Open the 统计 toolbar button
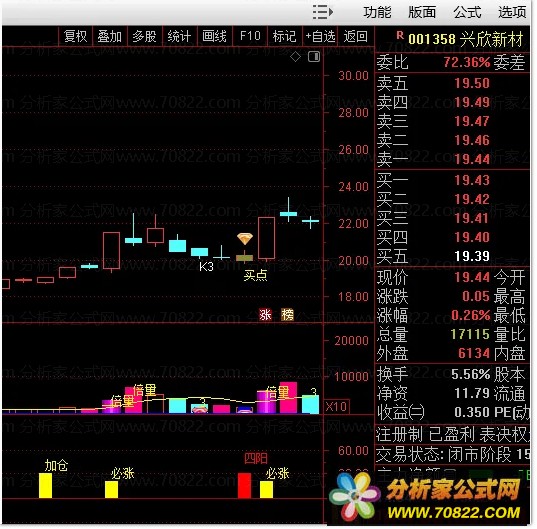This screenshot has width=537, height=529. [x=179, y=36]
